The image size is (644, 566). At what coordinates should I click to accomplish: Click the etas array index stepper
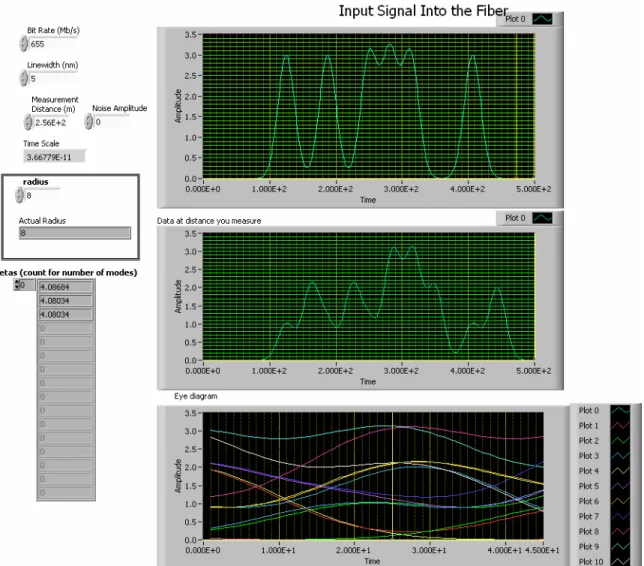17,285
